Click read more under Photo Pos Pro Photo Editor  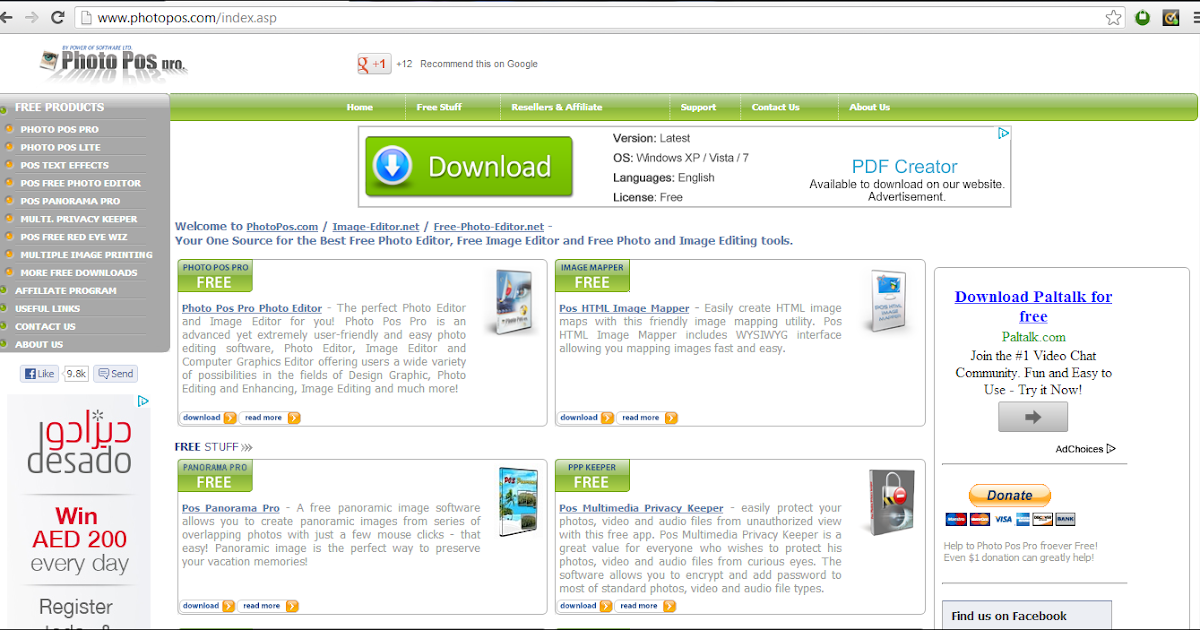point(271,418)
